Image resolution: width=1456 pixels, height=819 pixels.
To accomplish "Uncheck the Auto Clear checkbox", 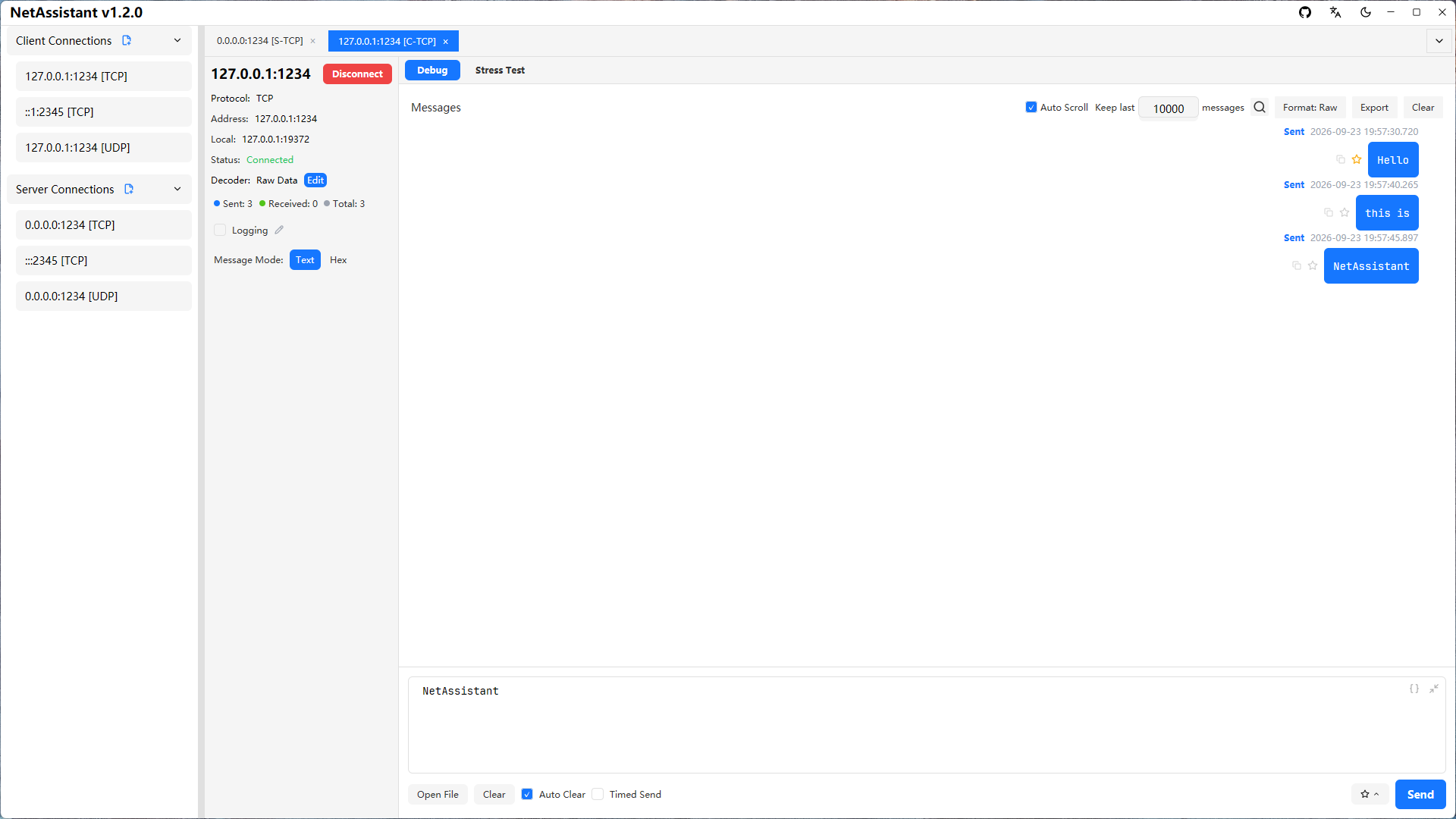I will click(527, 794).
